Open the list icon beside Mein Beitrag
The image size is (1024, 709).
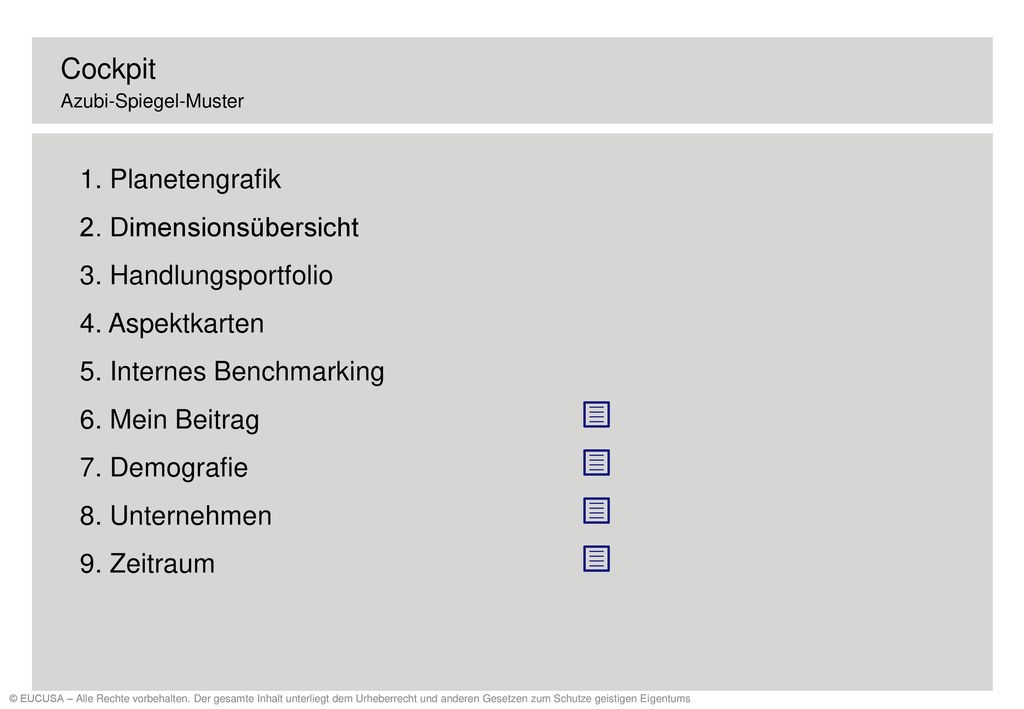pos(596,415)
